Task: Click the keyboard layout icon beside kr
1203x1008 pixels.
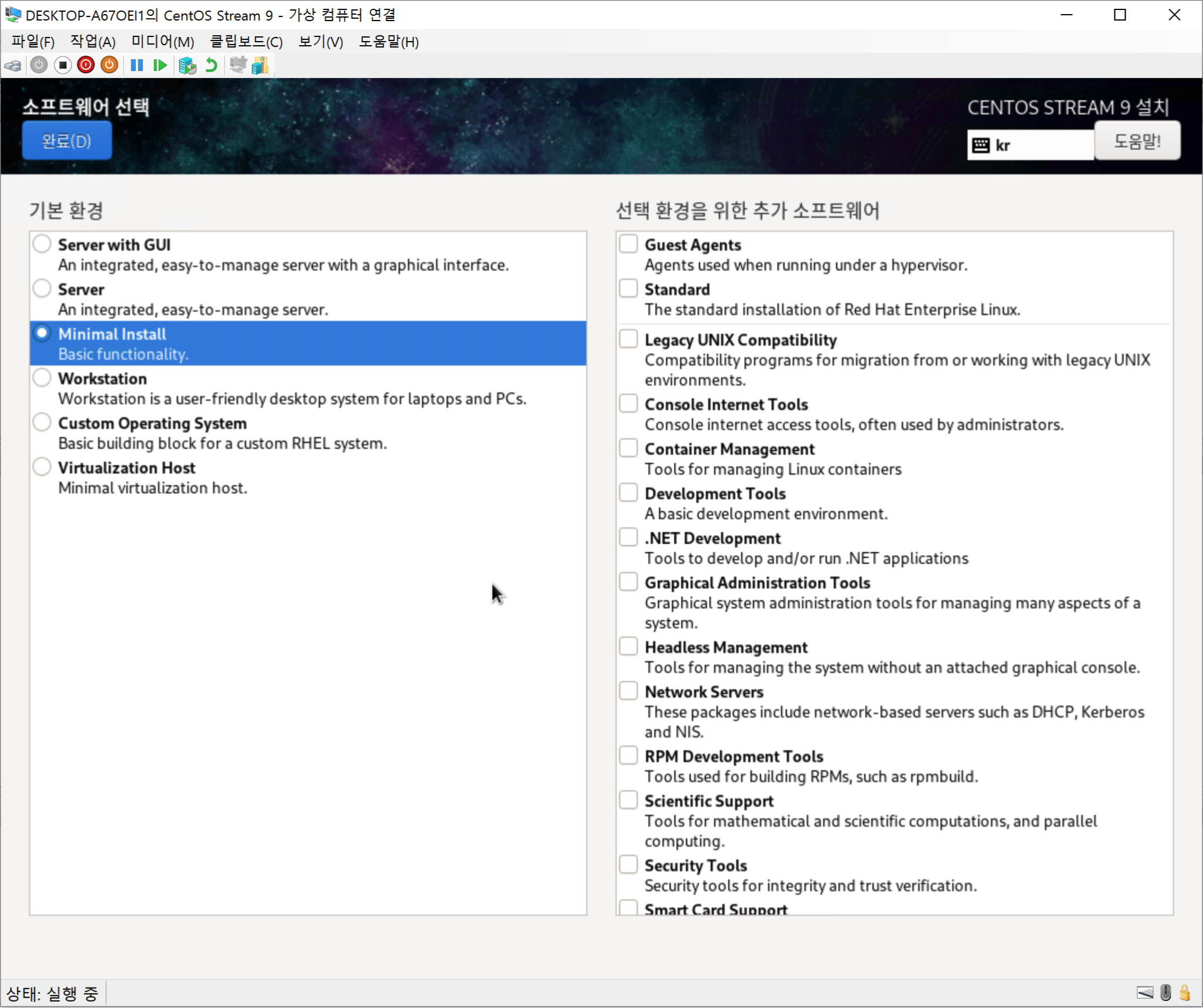Action: click(981, 145)
